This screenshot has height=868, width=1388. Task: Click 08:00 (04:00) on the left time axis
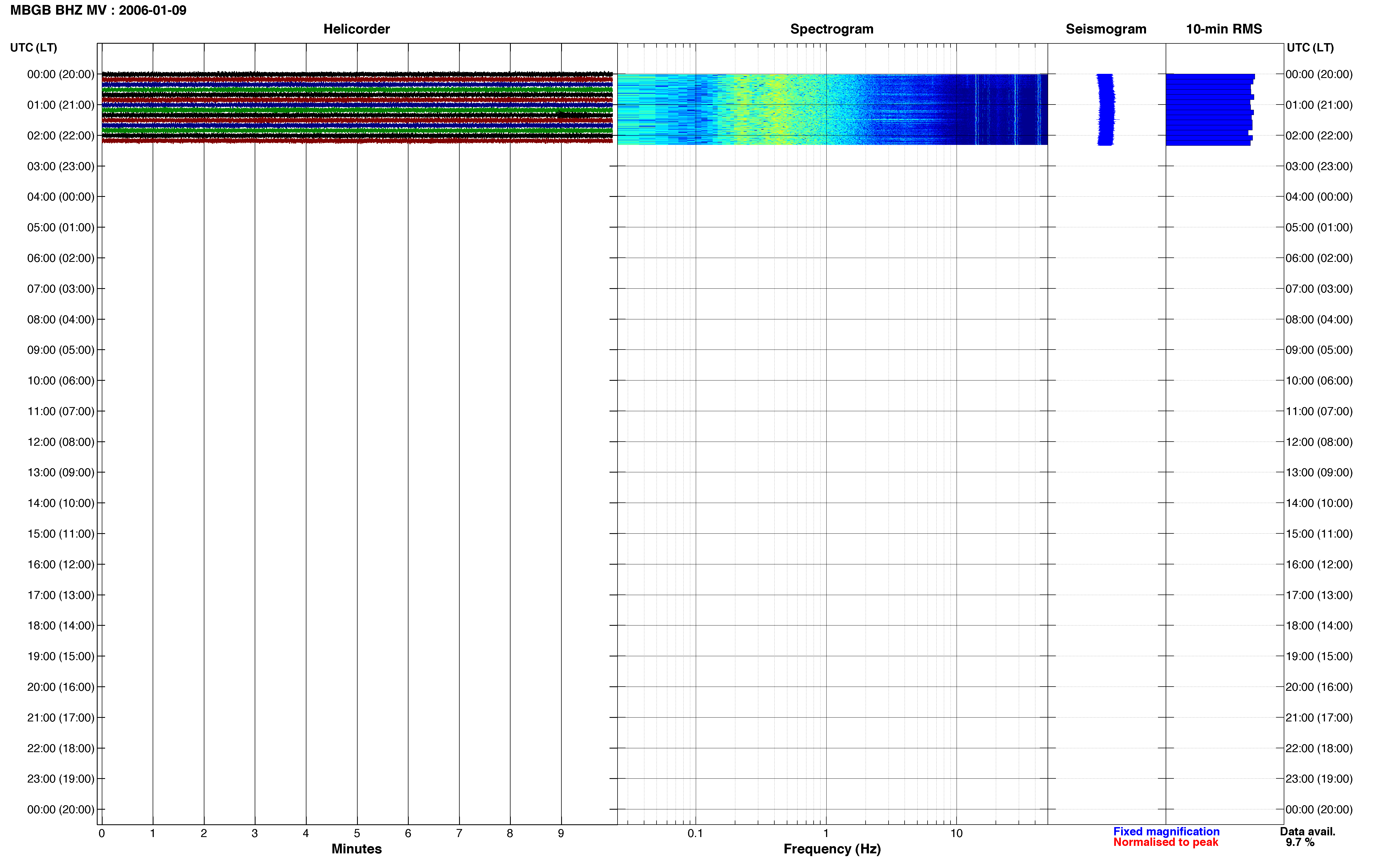[x=61, y=320]
